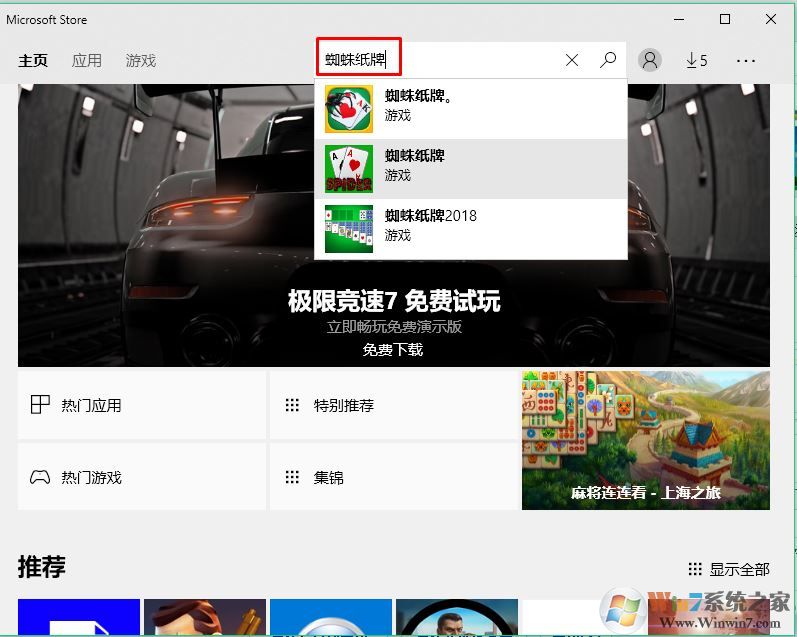Viewport: 797px width, 637px height.
Task: Open the 热门游戏 tile
Action: coord(142,477)
